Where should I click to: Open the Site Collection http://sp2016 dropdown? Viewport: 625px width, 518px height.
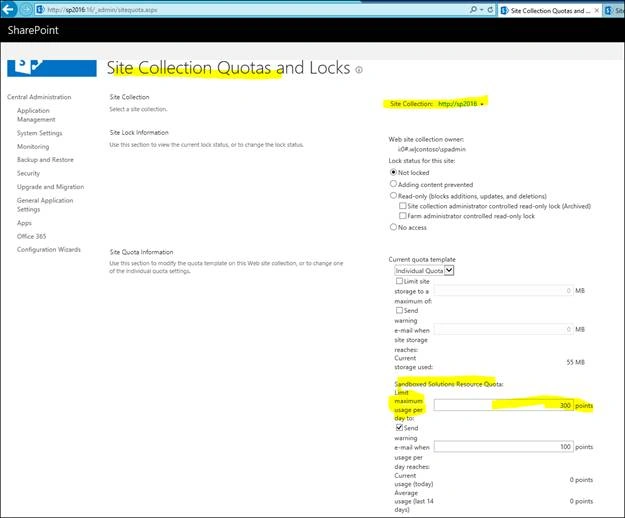(x=437, y=104)
